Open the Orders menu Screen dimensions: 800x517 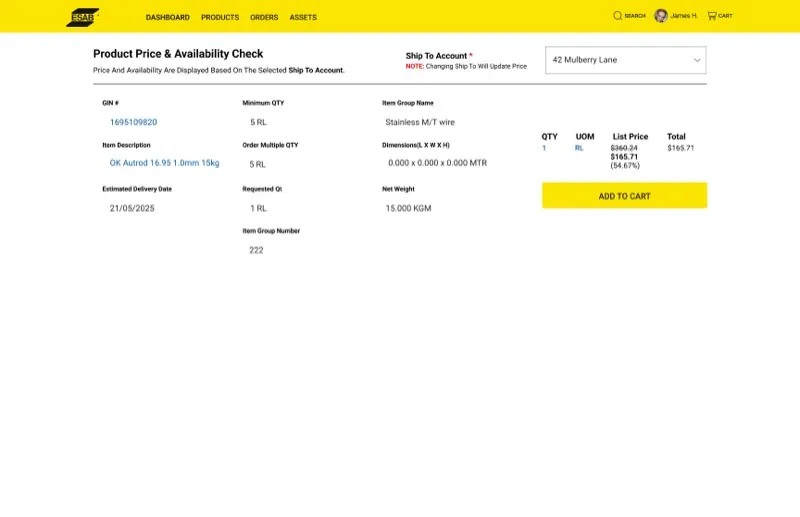264,17
